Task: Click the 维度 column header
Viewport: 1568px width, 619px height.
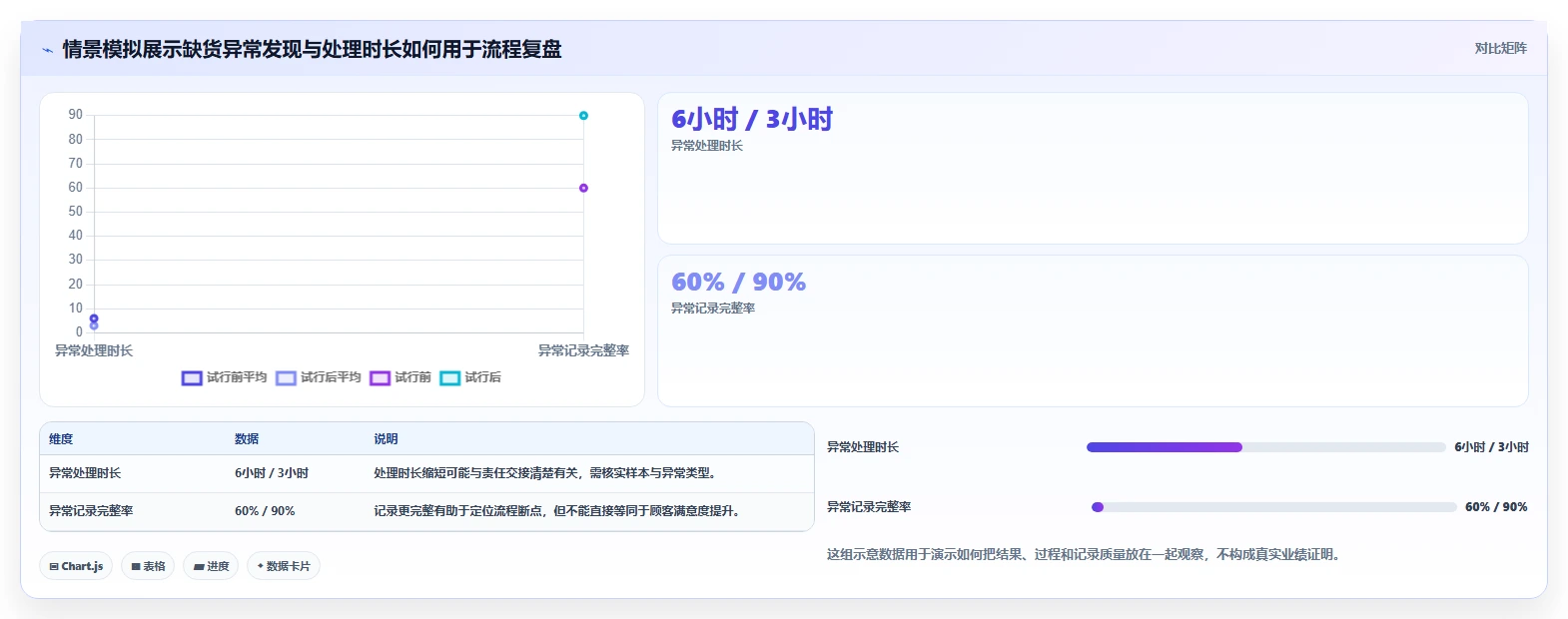Action: (x=61, y=439)
